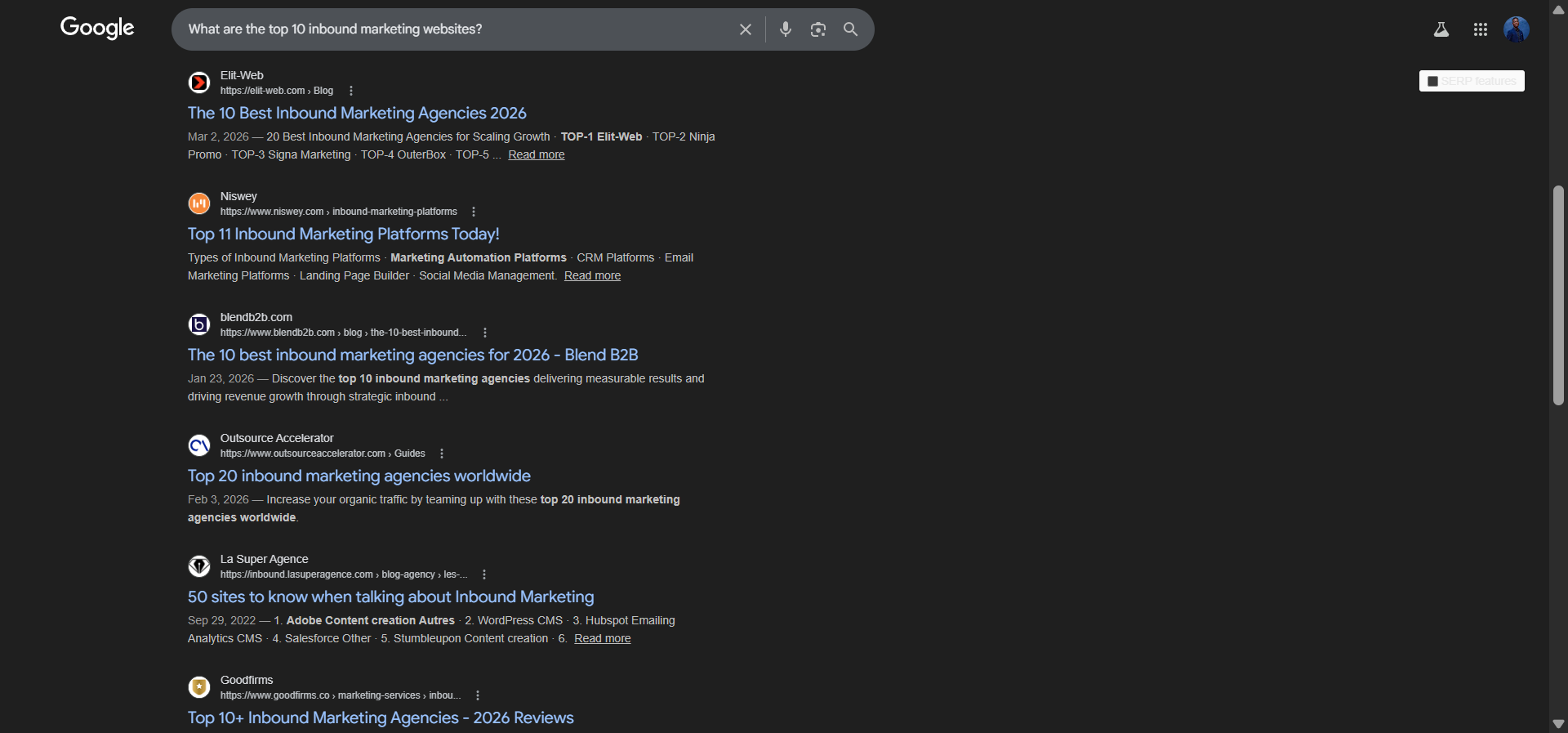Viewport: 1568px width, 733px height.
Task: Click the Goodfirms site name
Action: click(x=247, y=680)
